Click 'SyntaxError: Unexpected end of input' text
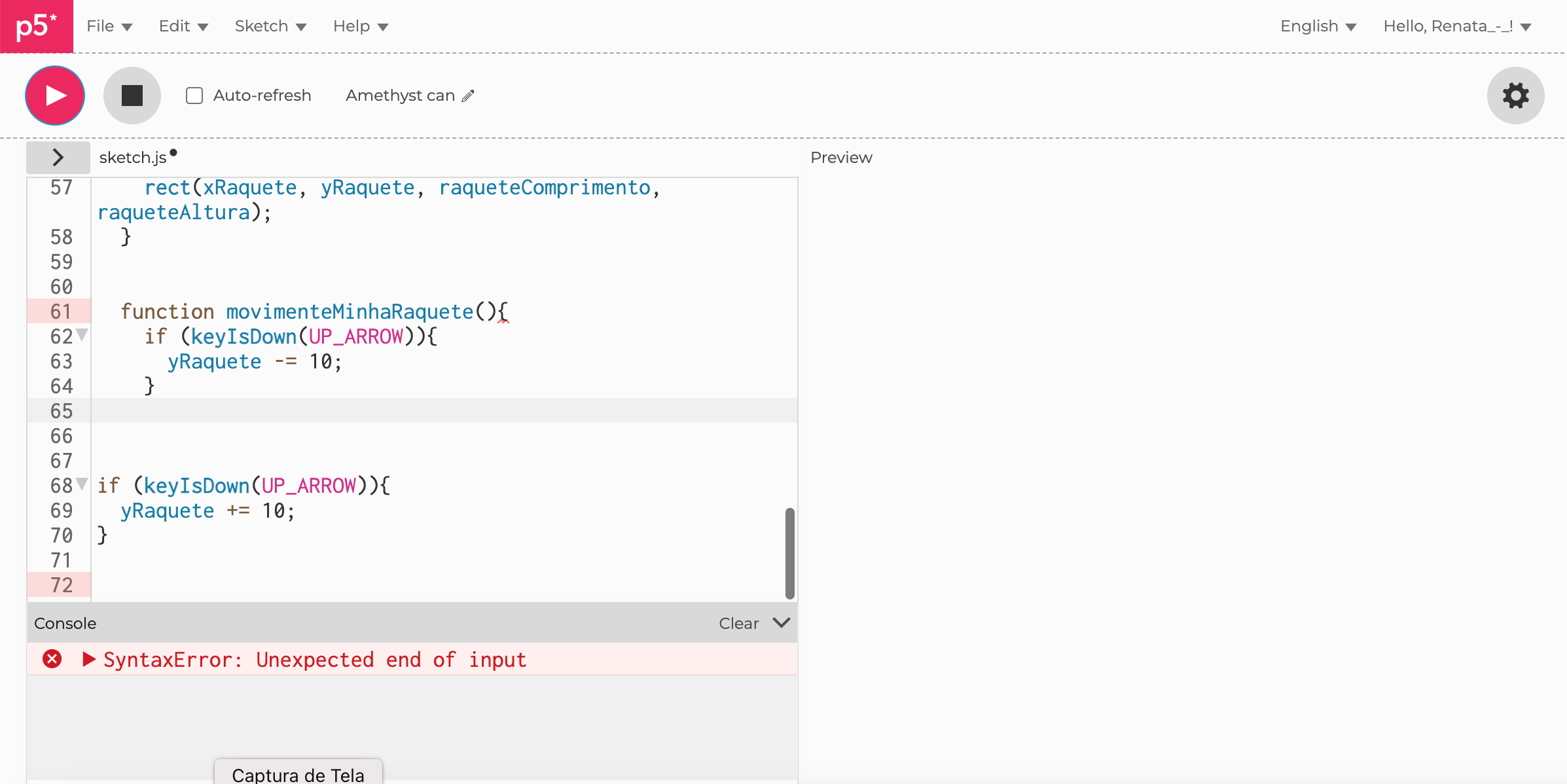The height and width of the screenshot is (784, 1567). [315, 660]
